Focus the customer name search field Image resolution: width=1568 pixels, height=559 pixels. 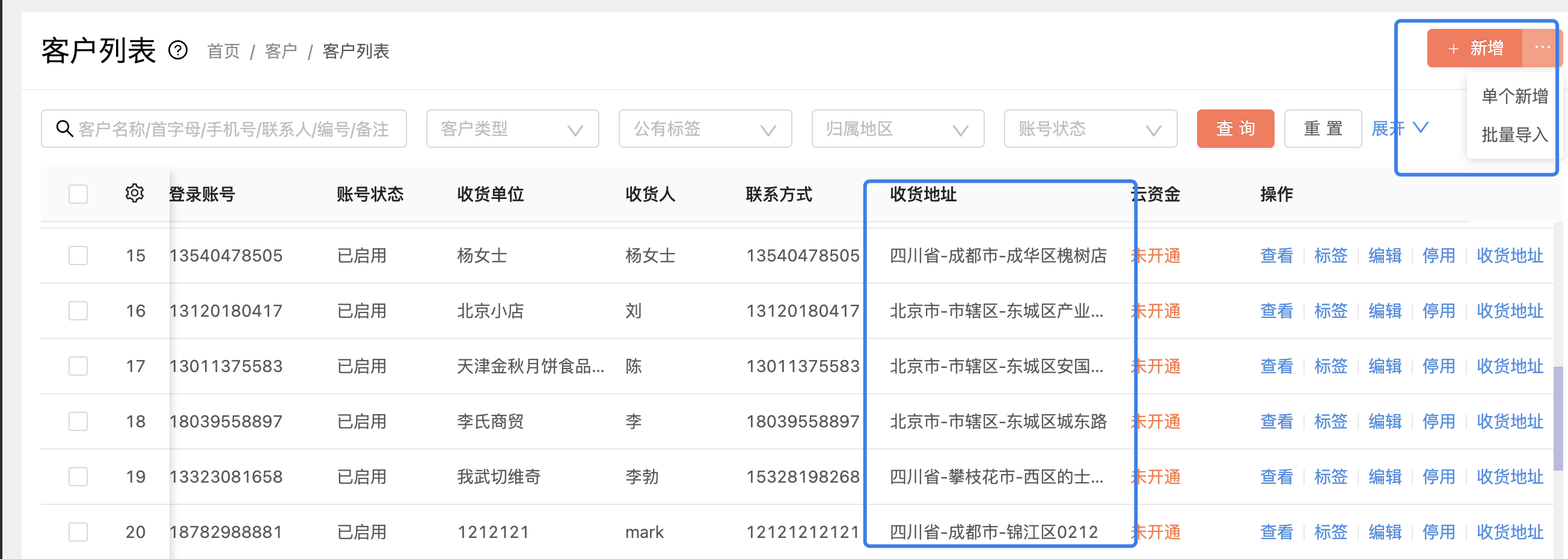[x=224, y=129]
